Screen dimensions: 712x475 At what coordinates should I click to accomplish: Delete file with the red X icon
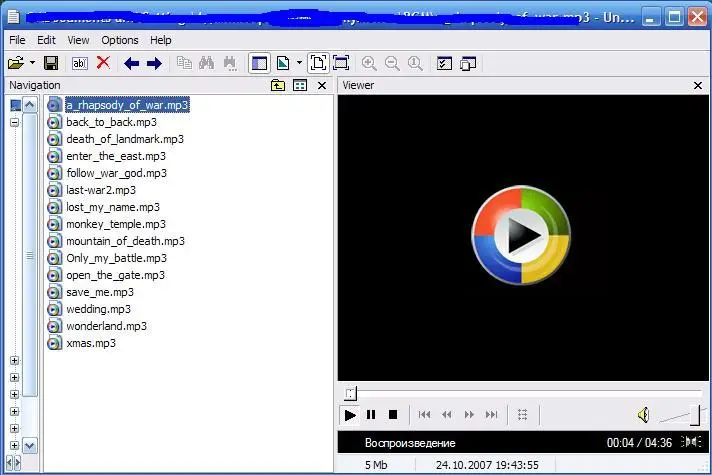(104, 63)
